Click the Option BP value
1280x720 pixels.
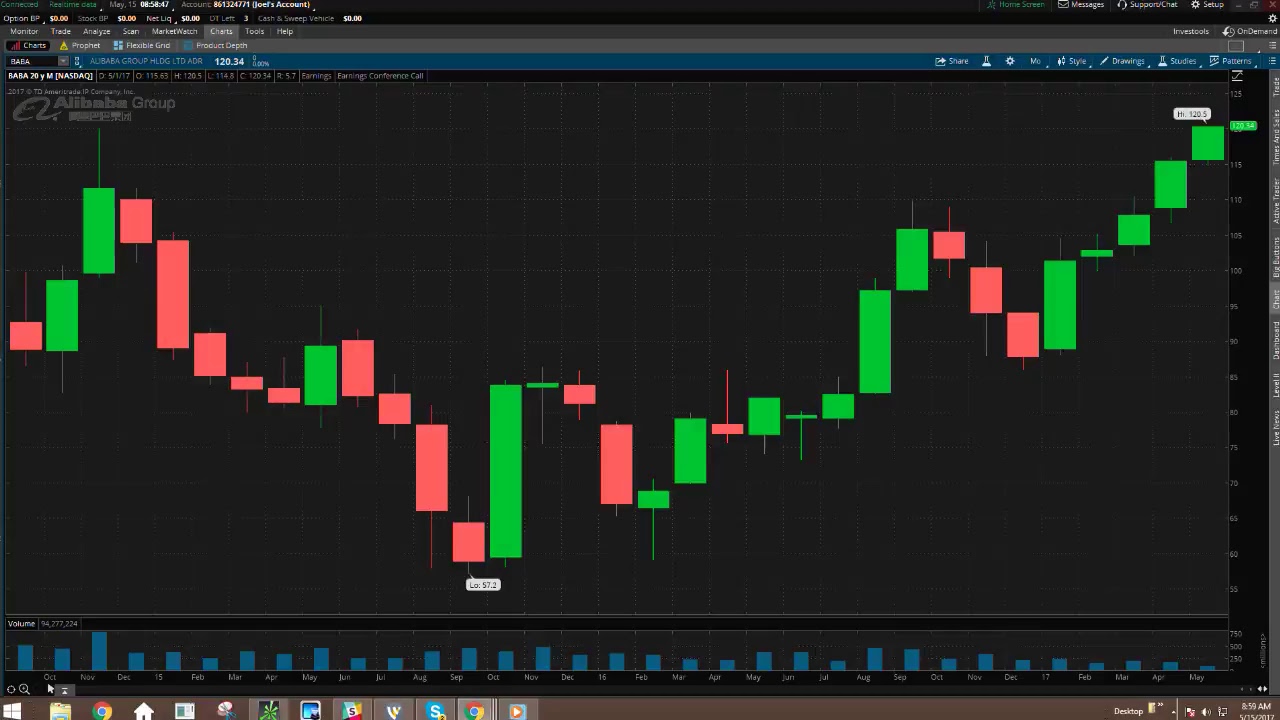tap(59, 18)
